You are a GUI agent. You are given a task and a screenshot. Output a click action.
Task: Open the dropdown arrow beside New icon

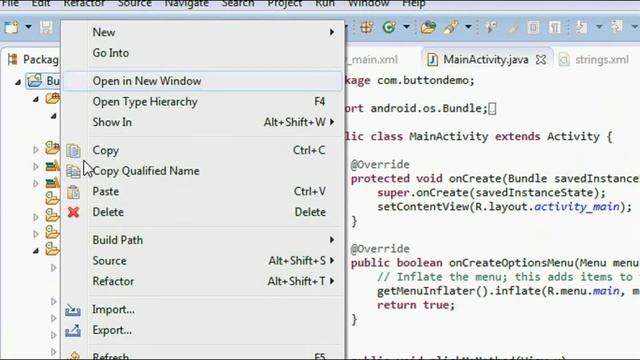pyautogui.click(x=28, y=27)
